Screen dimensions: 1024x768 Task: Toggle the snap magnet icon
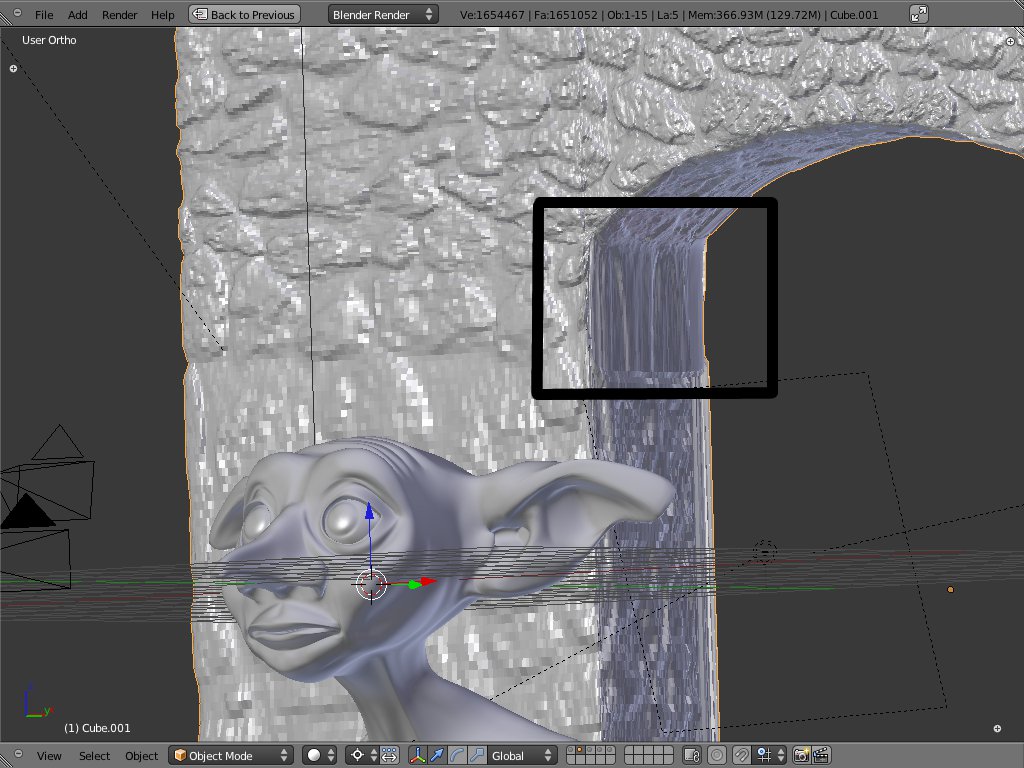point(741,756)
